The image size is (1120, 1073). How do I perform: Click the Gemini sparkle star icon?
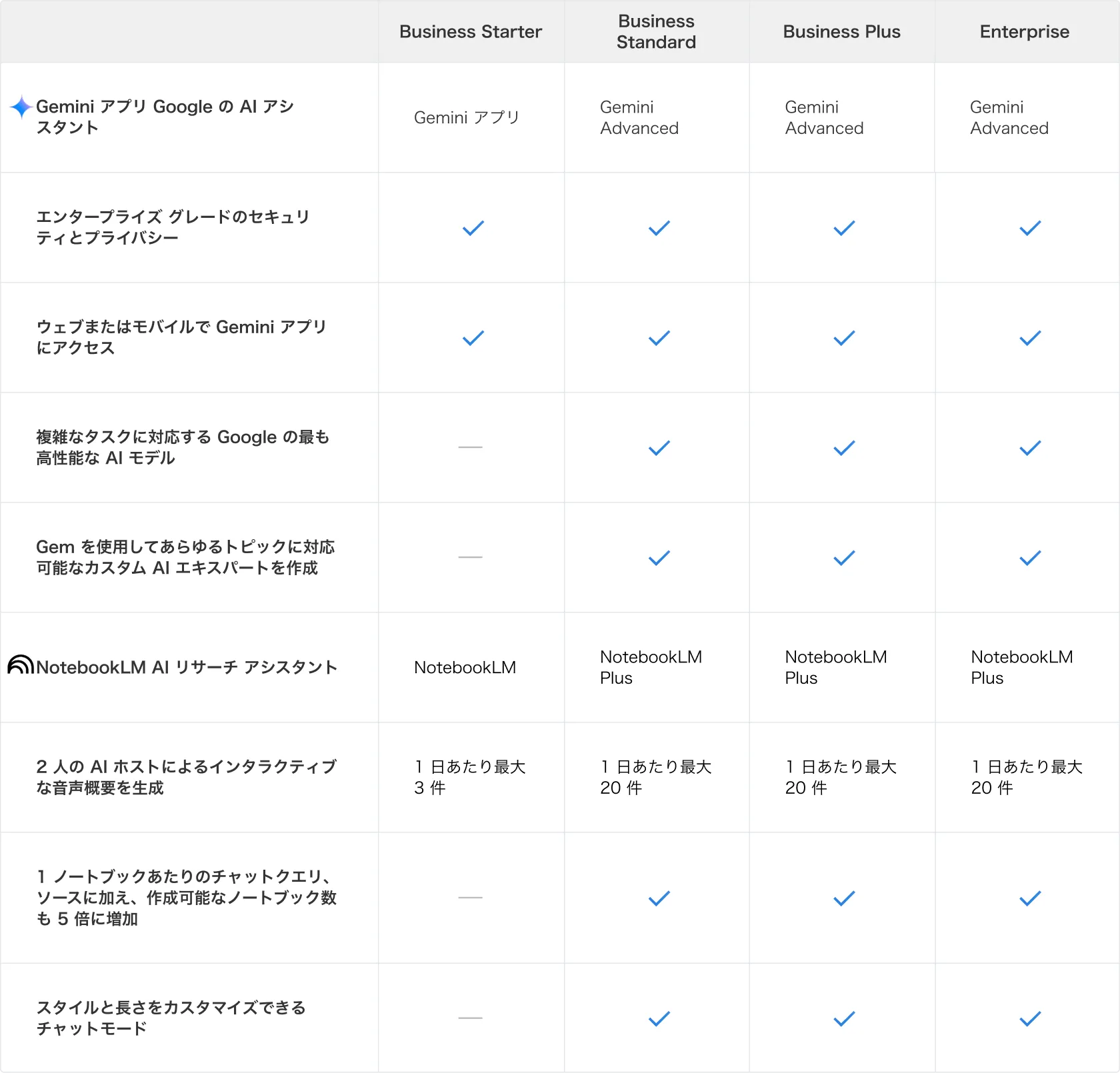coord(21,107)
